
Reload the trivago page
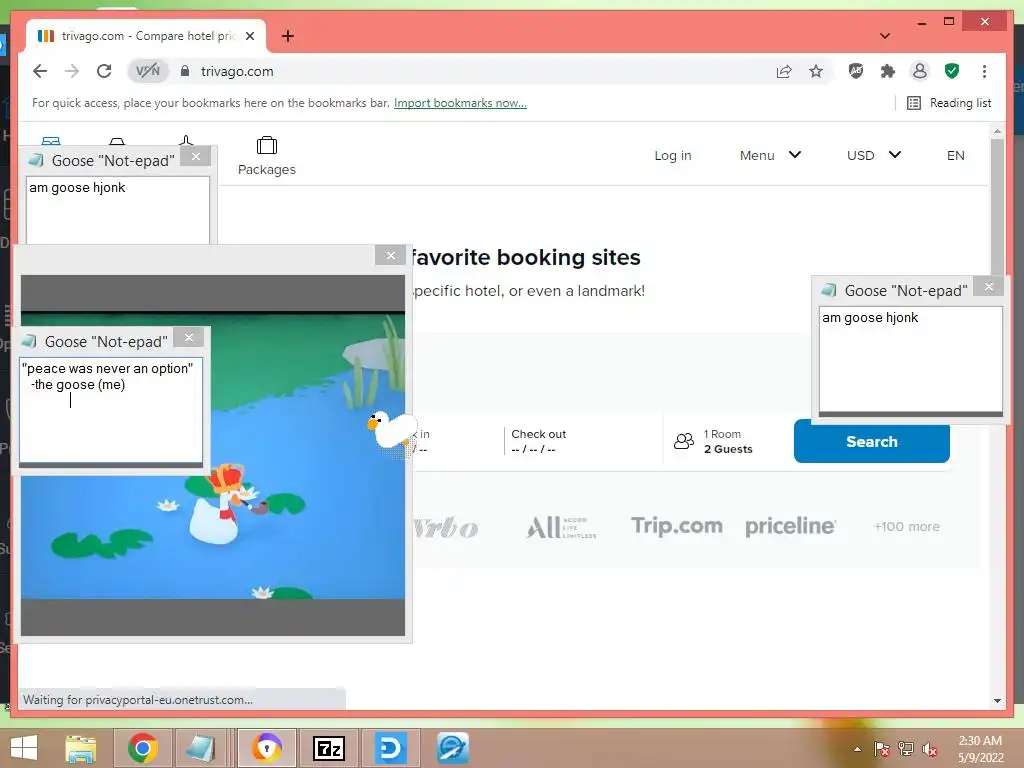pos(104,71)
